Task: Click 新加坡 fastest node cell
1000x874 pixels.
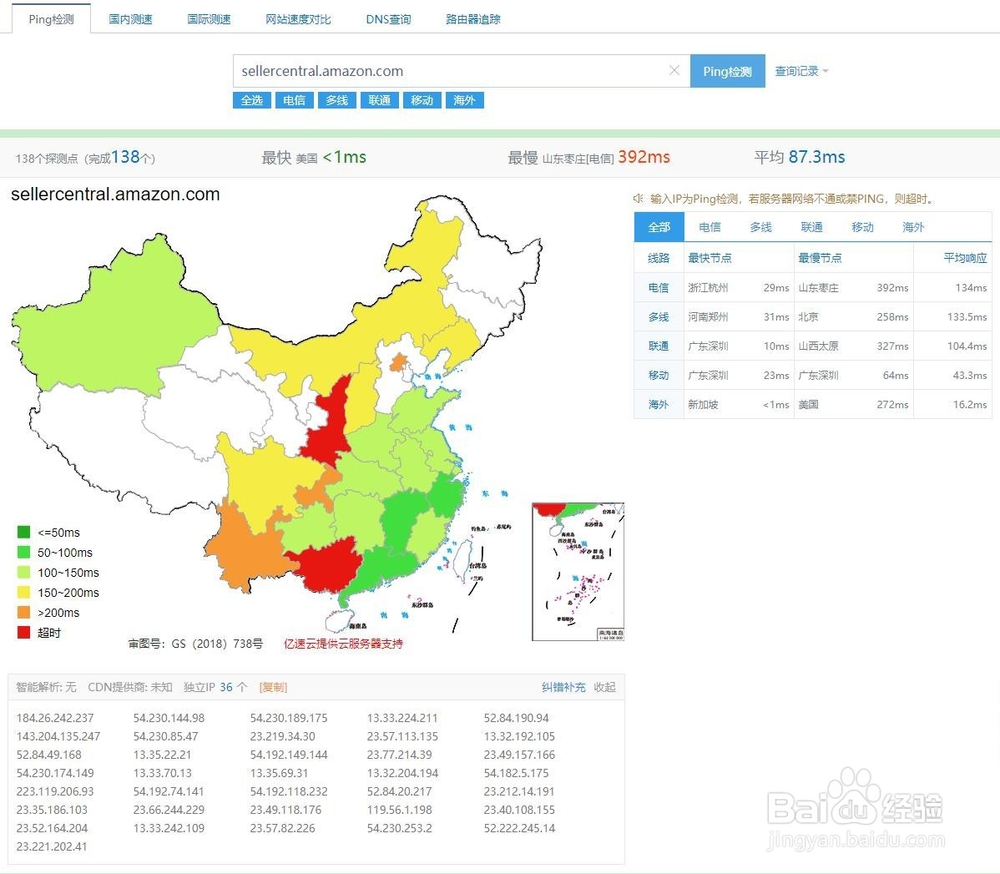Action: coord(703,404)
